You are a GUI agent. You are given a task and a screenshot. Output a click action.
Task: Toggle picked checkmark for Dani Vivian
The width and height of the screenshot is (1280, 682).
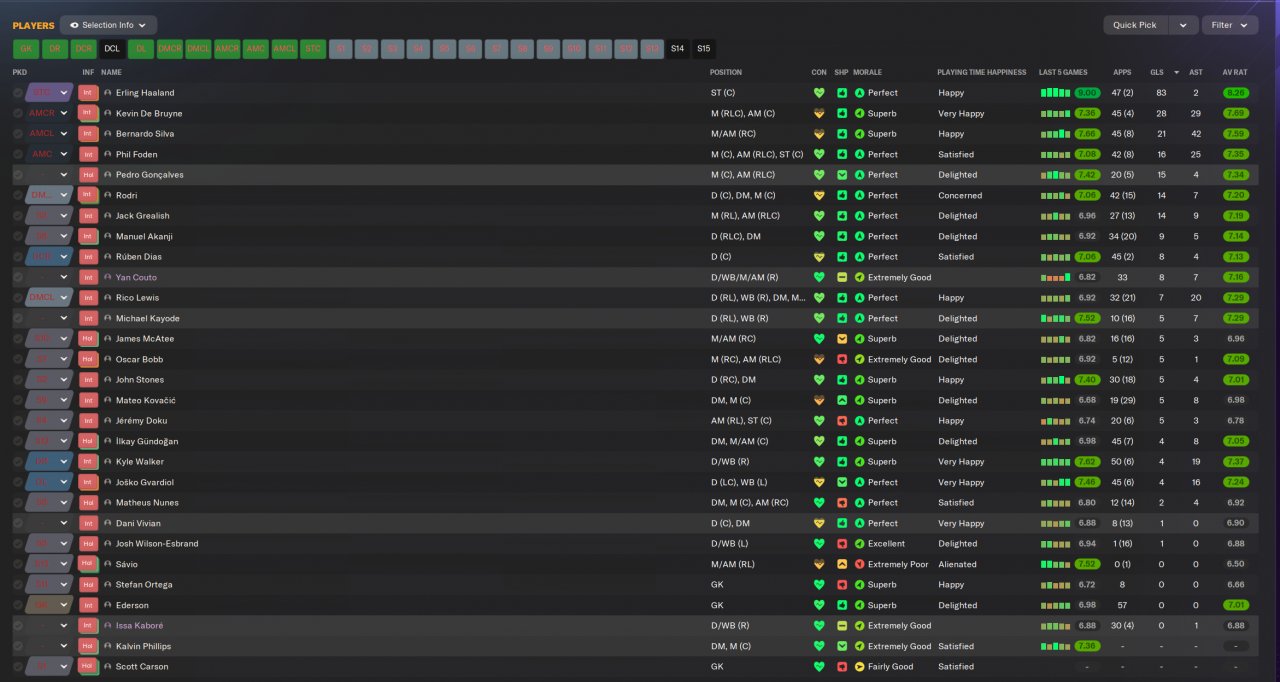[x=18, y=523]
